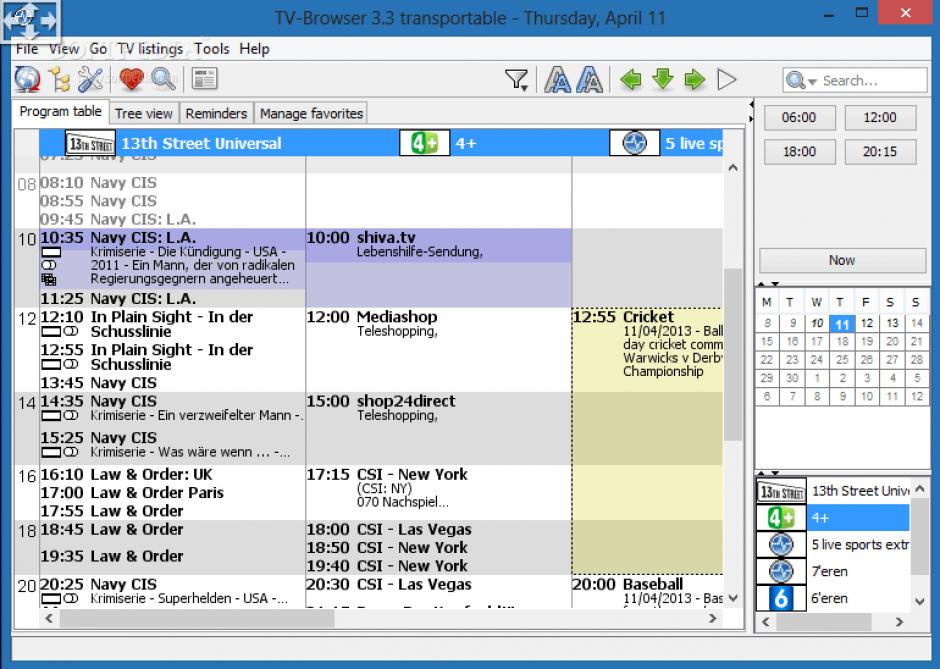The image size is (940, 669).
Task: Open the File menu
Action: click(27, 49)
